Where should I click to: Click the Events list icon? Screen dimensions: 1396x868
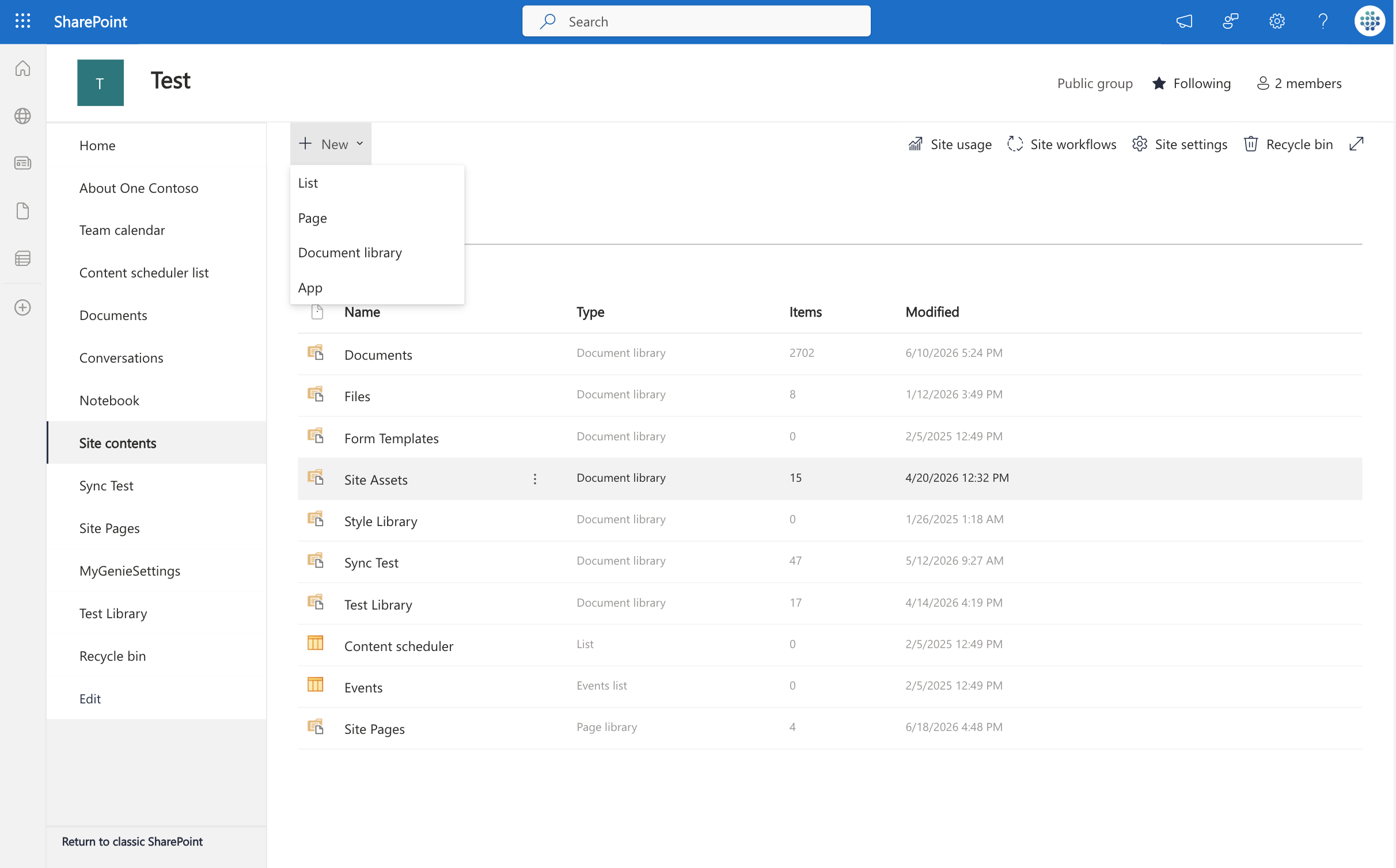pos(316,684)
